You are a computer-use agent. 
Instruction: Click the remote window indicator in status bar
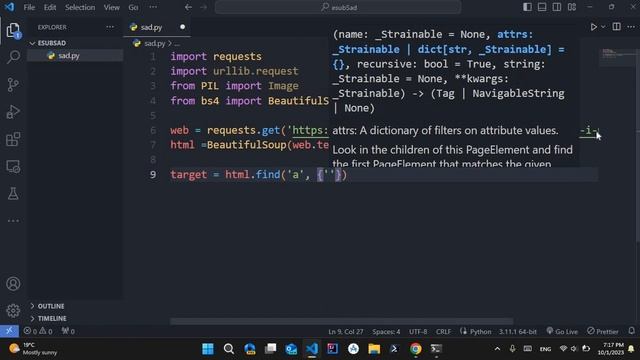9,331
